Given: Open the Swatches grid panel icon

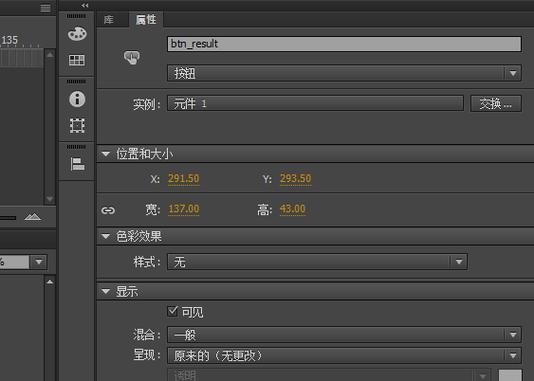Looking at the screenshot, I should 77,60.
